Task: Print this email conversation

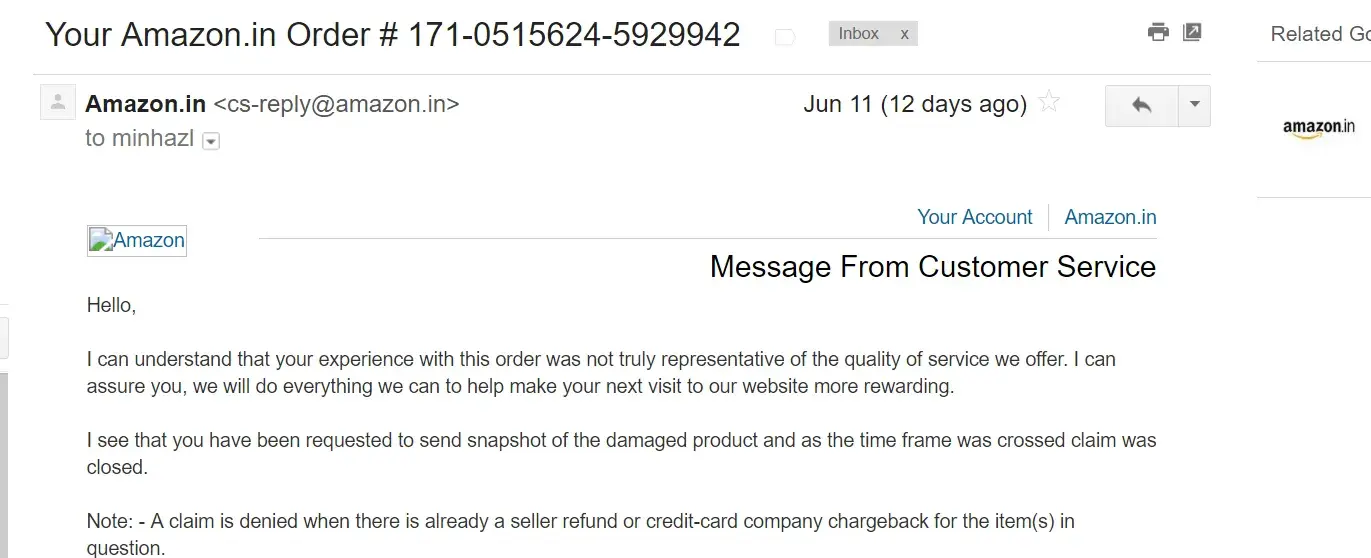Action: pos(1158,32)
